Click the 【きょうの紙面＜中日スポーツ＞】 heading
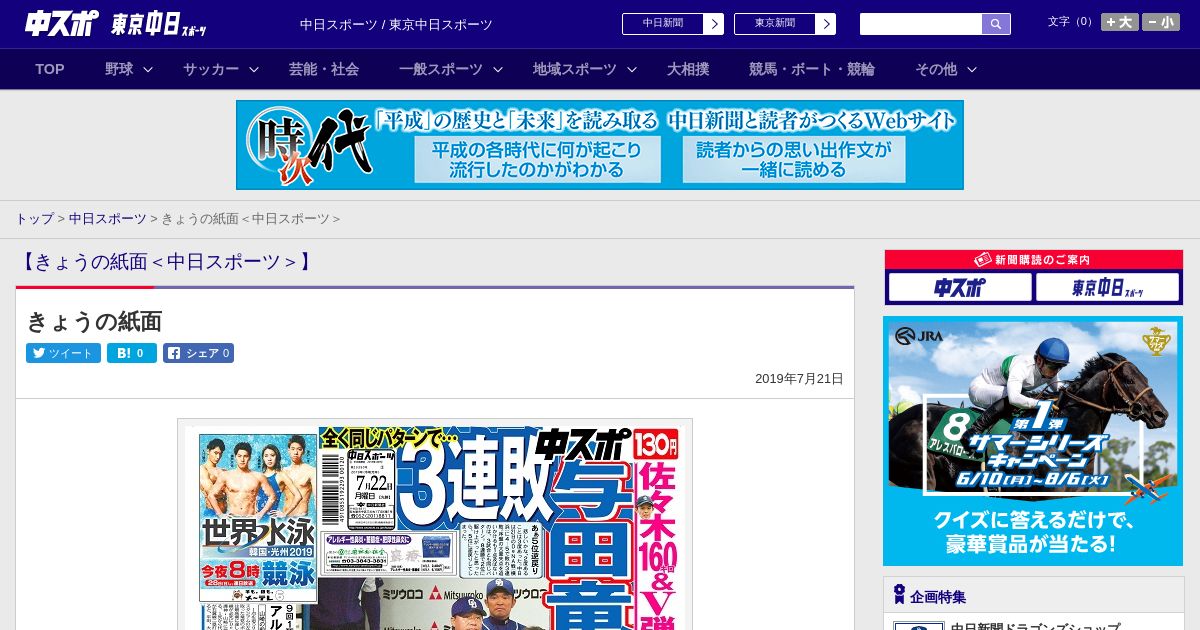The width and height of the screenshot is (1200, 630). click(166, 262)
